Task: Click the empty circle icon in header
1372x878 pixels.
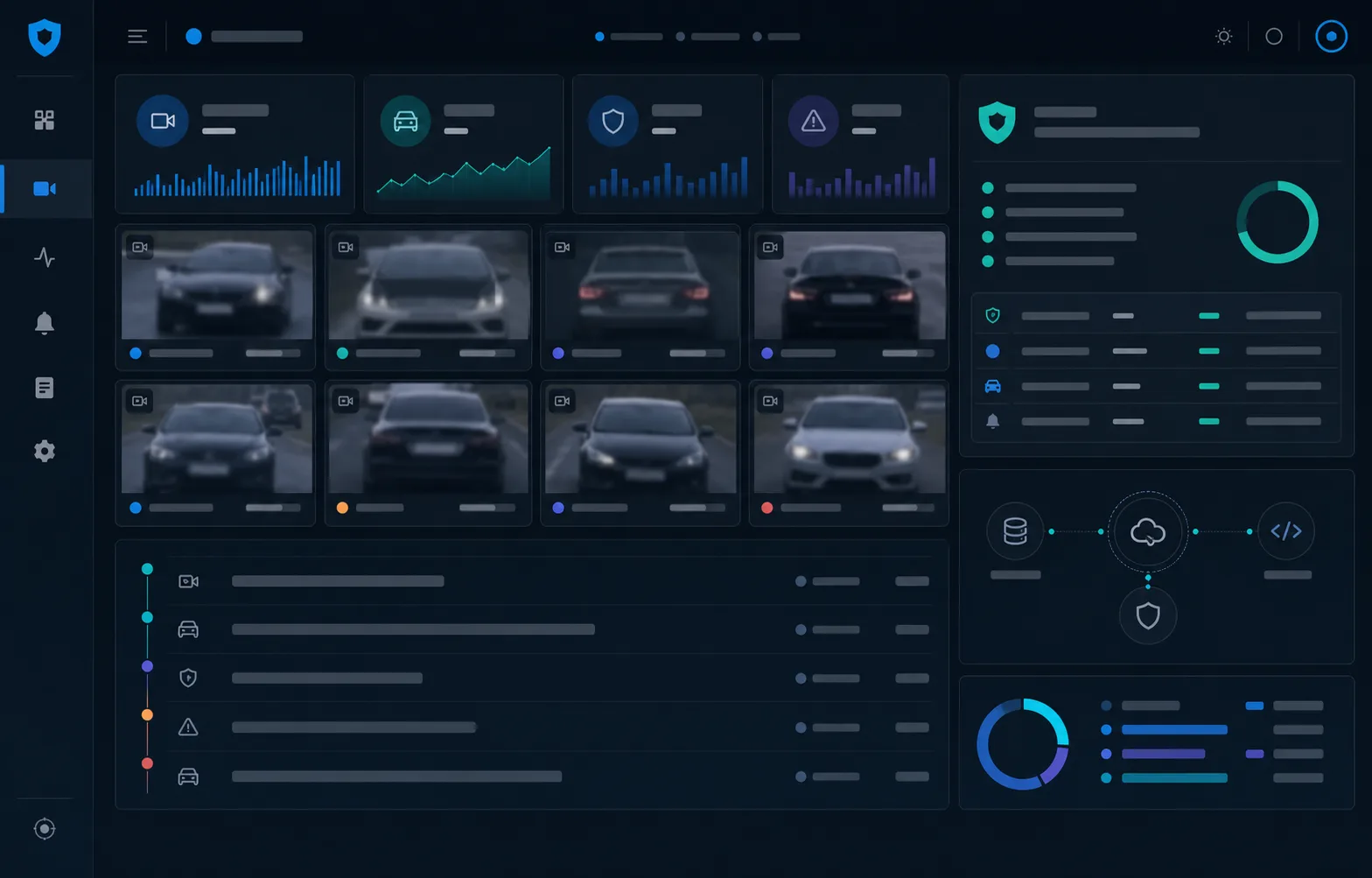Action: pyautogui.click(x=1274, y=37)
